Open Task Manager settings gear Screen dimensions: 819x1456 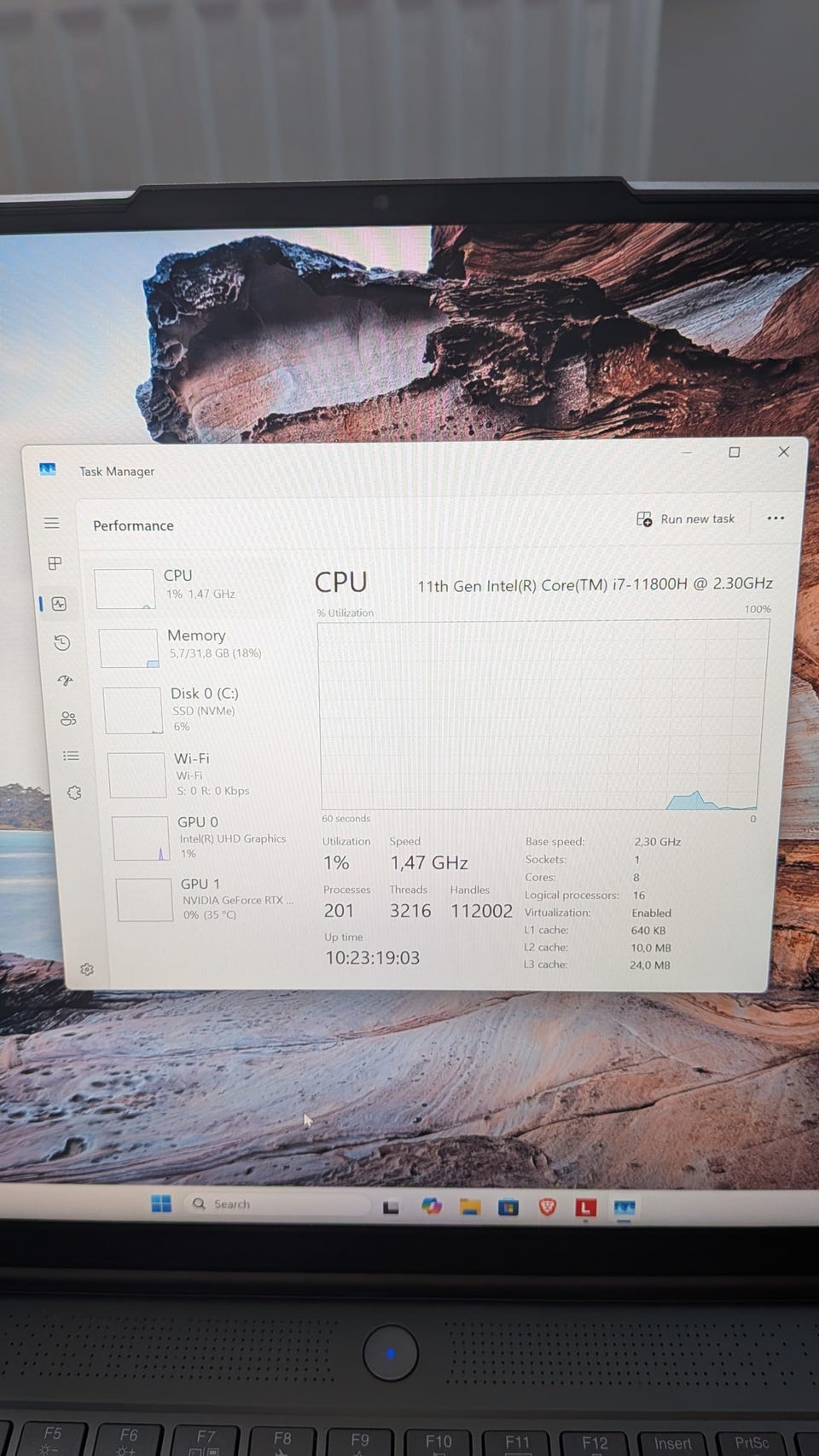[x=86, y=970]
